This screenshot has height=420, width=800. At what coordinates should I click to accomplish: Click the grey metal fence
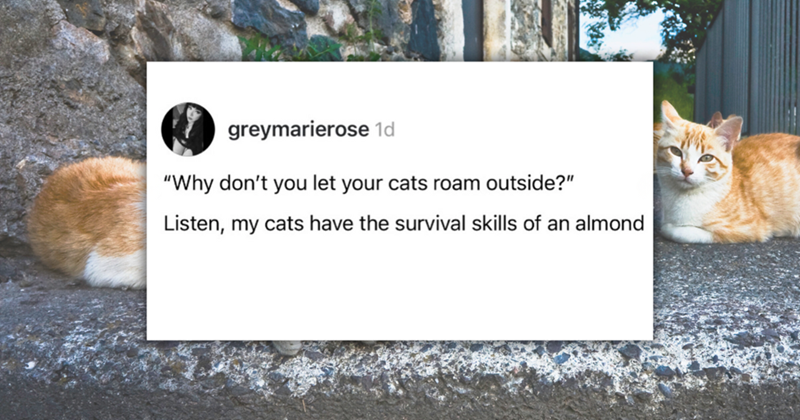coord(747,66)
